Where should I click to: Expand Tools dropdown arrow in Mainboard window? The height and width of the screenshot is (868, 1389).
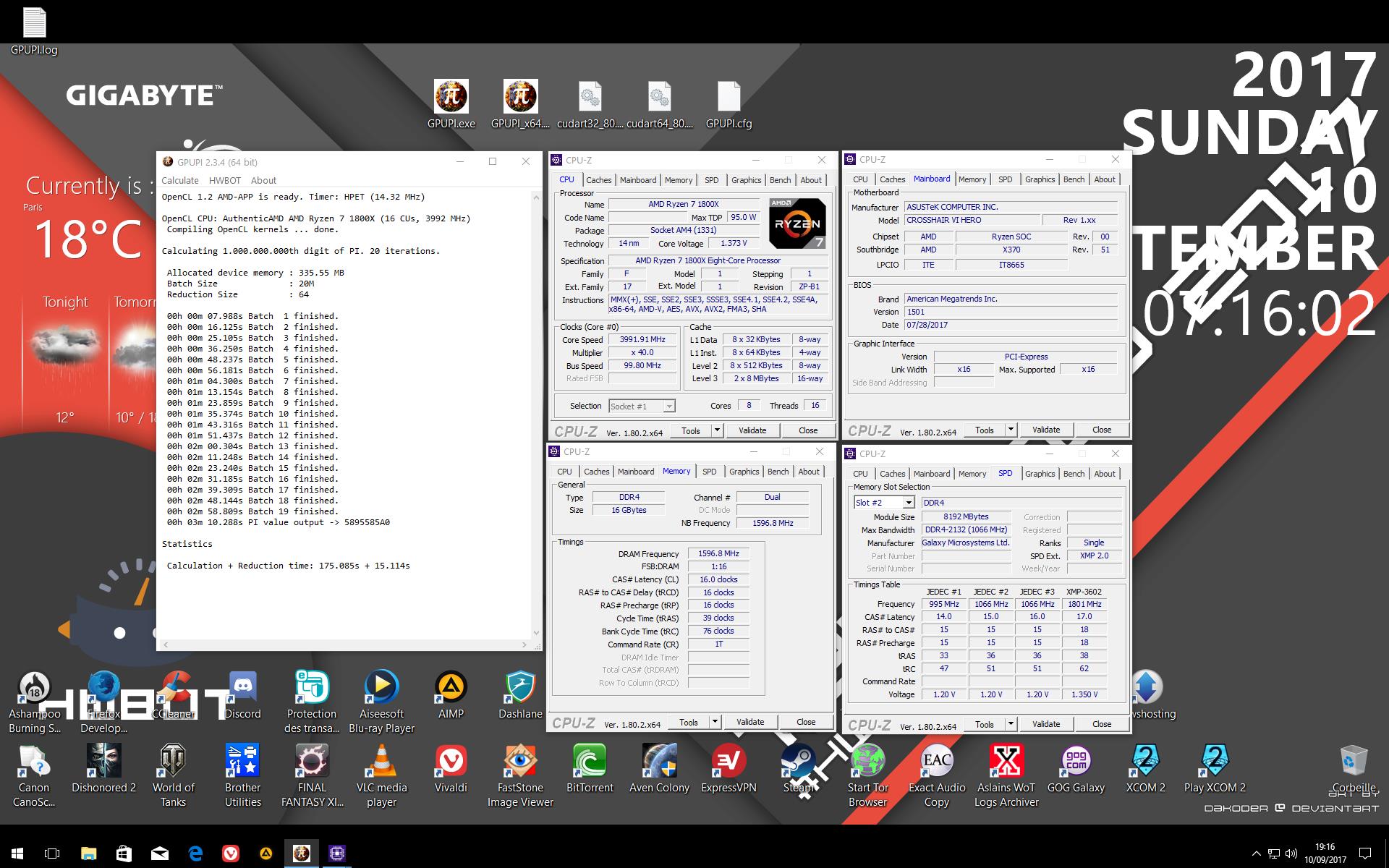click(1011, 430)
